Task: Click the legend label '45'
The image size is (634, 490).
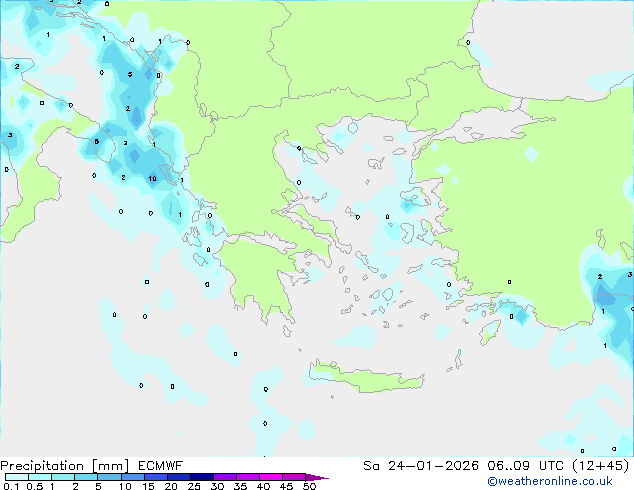Action: click(286, 486)
